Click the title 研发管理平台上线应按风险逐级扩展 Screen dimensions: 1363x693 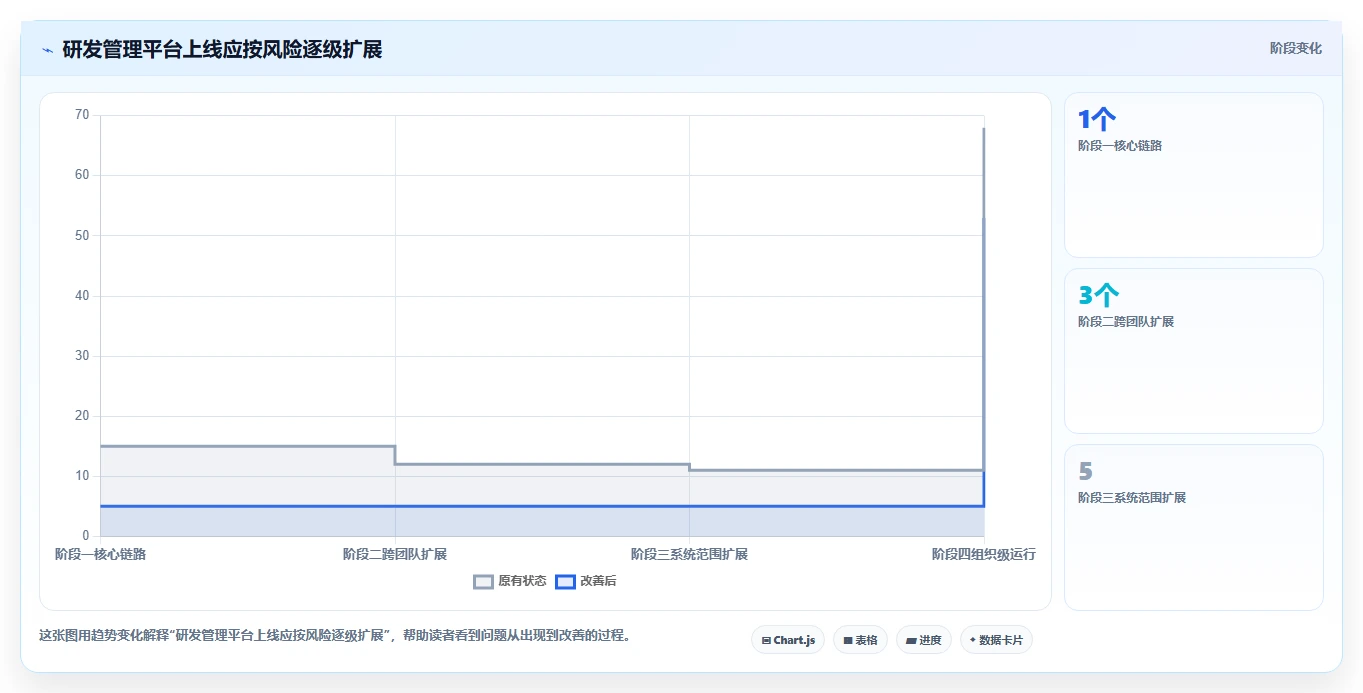222,49
